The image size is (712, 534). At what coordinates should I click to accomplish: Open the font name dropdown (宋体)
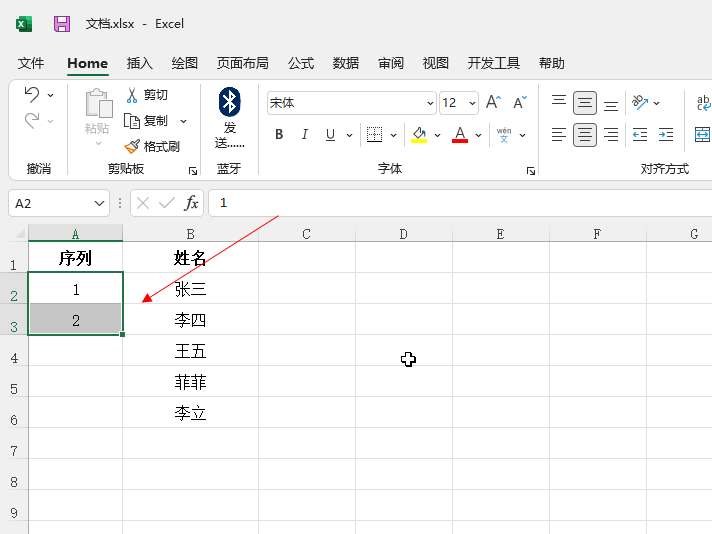coord(430,103)
